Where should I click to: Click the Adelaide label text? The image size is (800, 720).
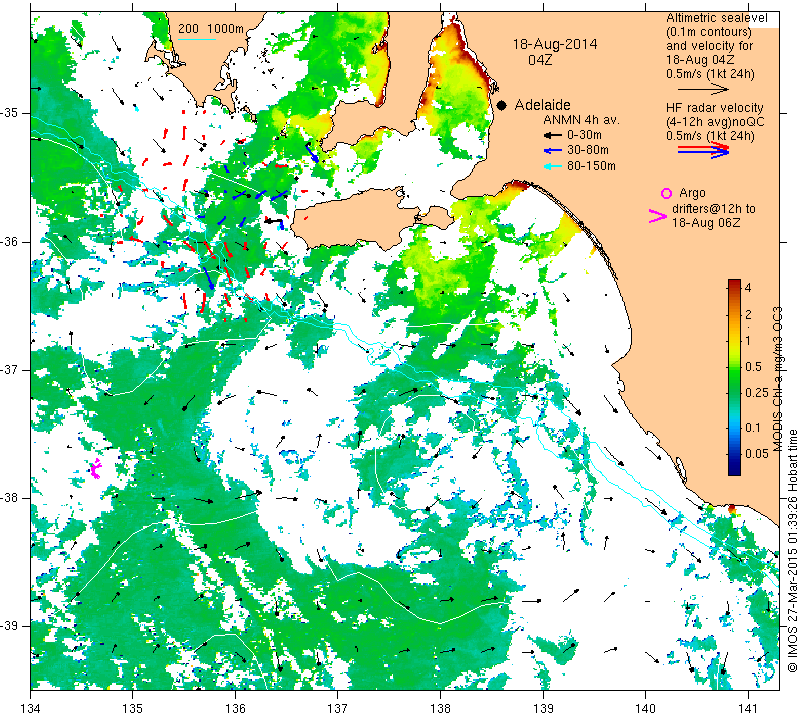(542, 105)
